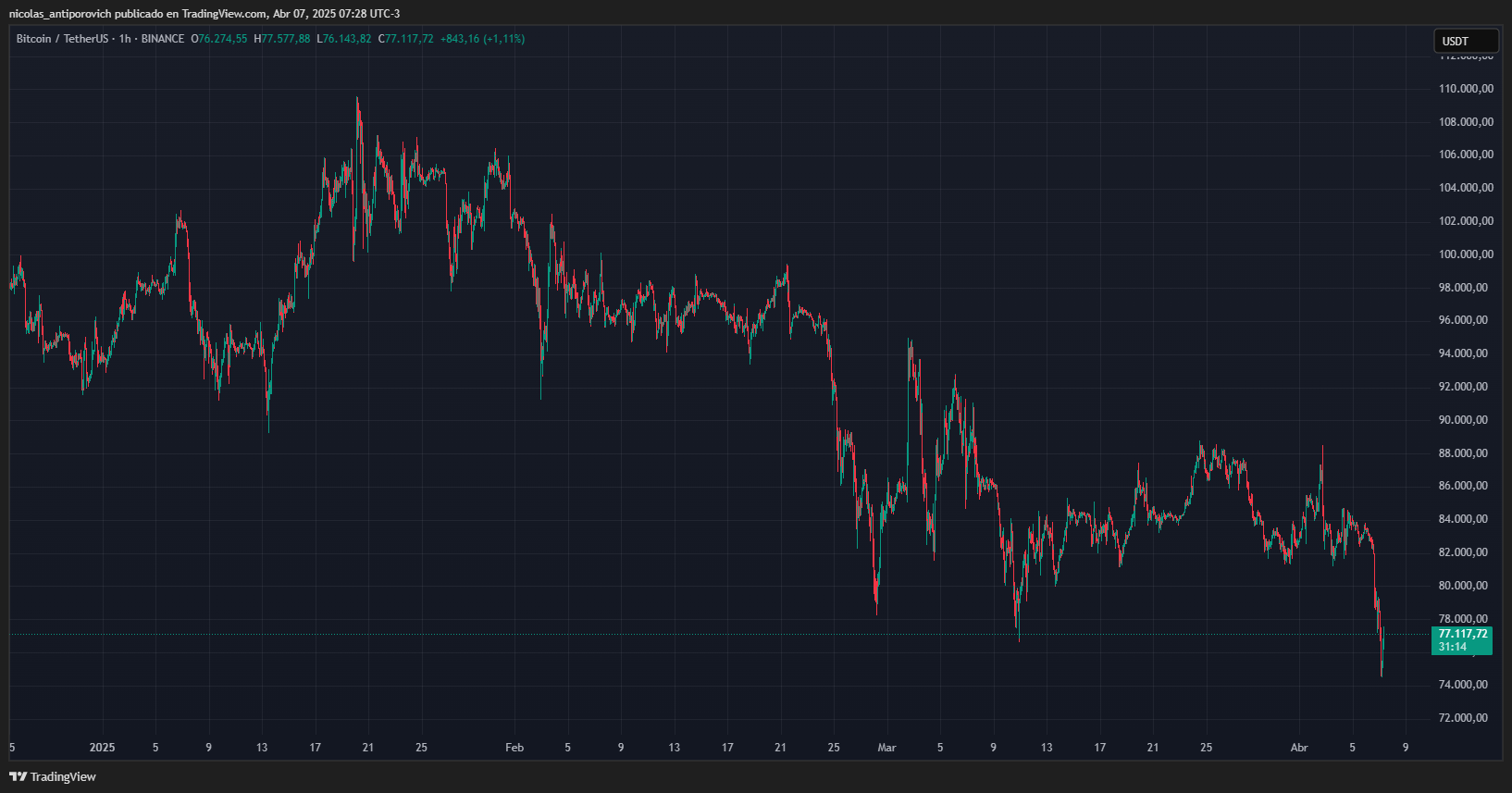Click the 86.000,00 price axis label

(x=1463, y=486)
